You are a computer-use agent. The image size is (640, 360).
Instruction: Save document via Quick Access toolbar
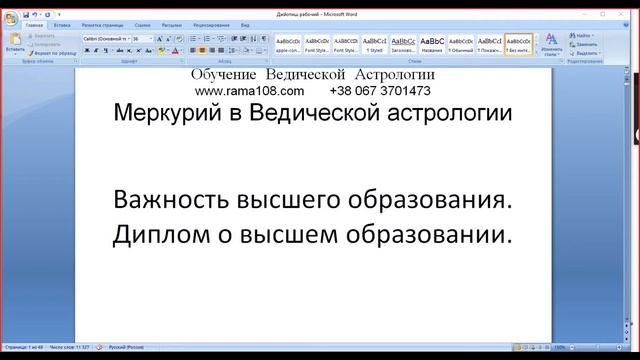(x=26, y=15)
